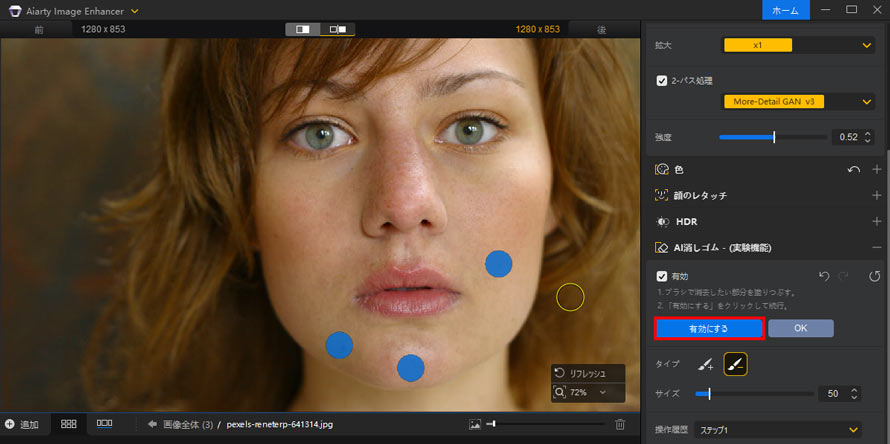The image size is (890, 444).
Task: Switch to grid thumbnail view
Action: point(69,424)
